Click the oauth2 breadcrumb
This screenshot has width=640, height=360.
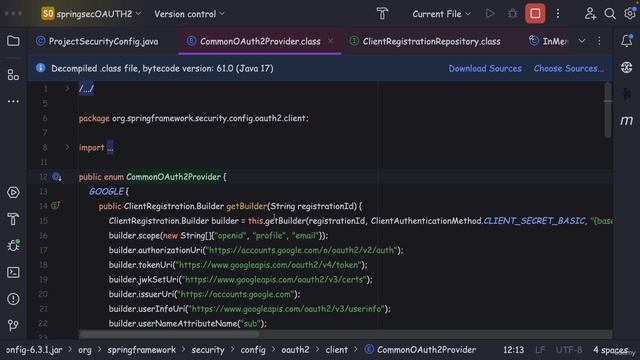(x=295, y=350)
